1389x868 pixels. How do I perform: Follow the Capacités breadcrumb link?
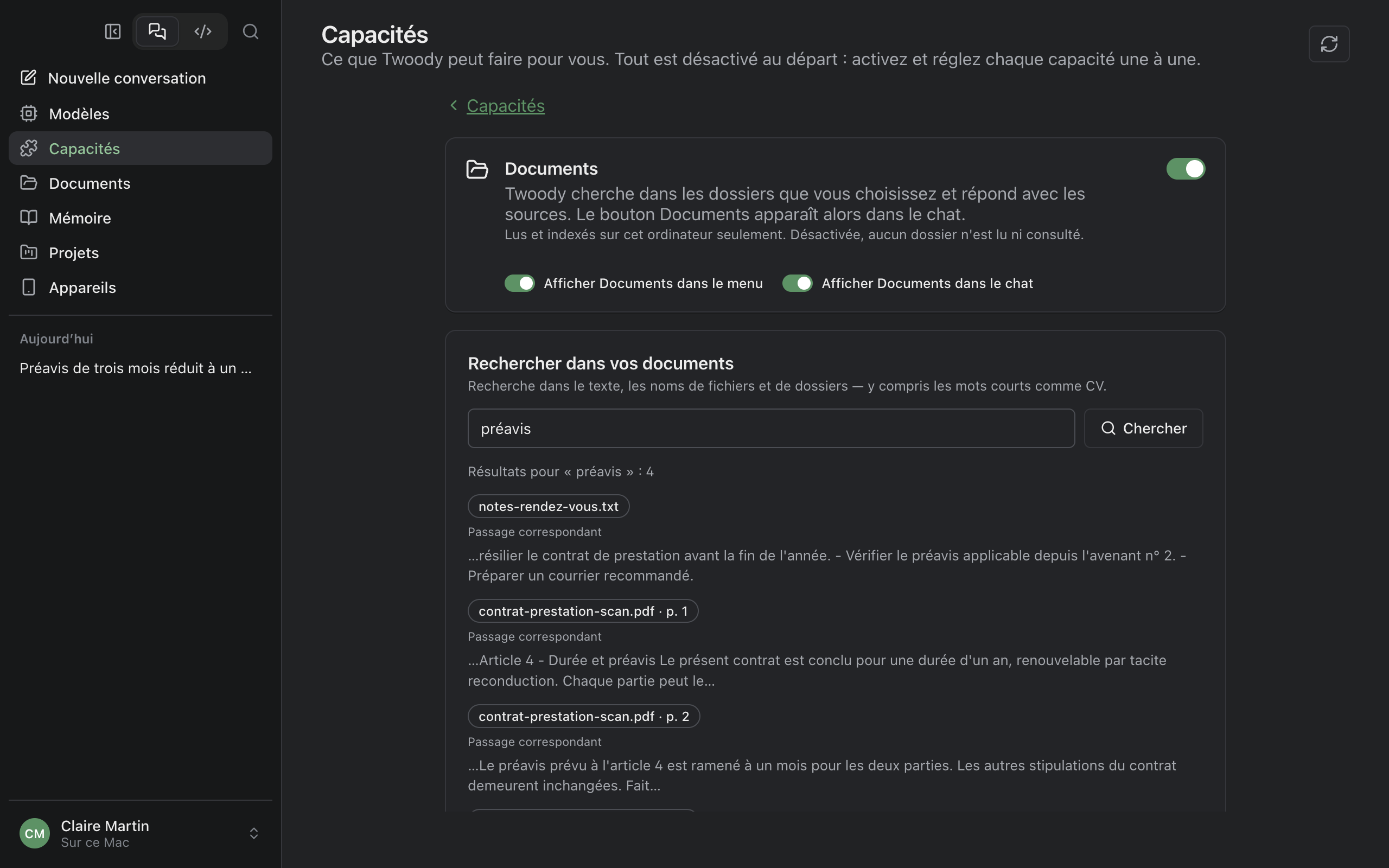point(505,106)
